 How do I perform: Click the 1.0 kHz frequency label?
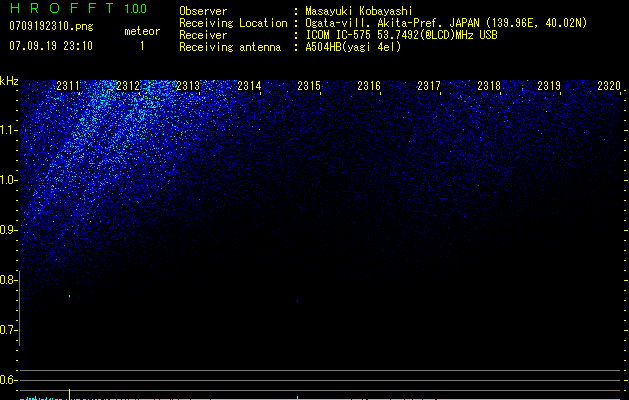(8, 180)
